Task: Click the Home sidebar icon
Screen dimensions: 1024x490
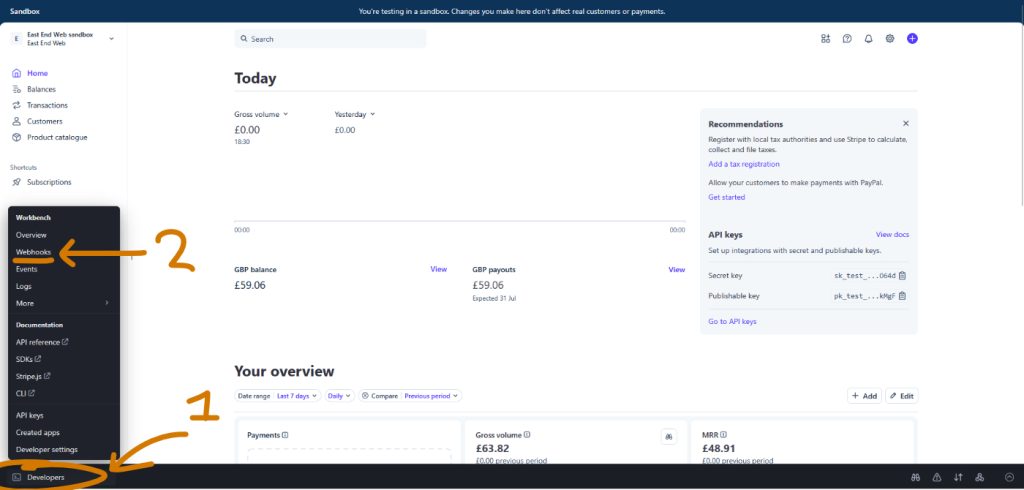Action: (17, 73)
